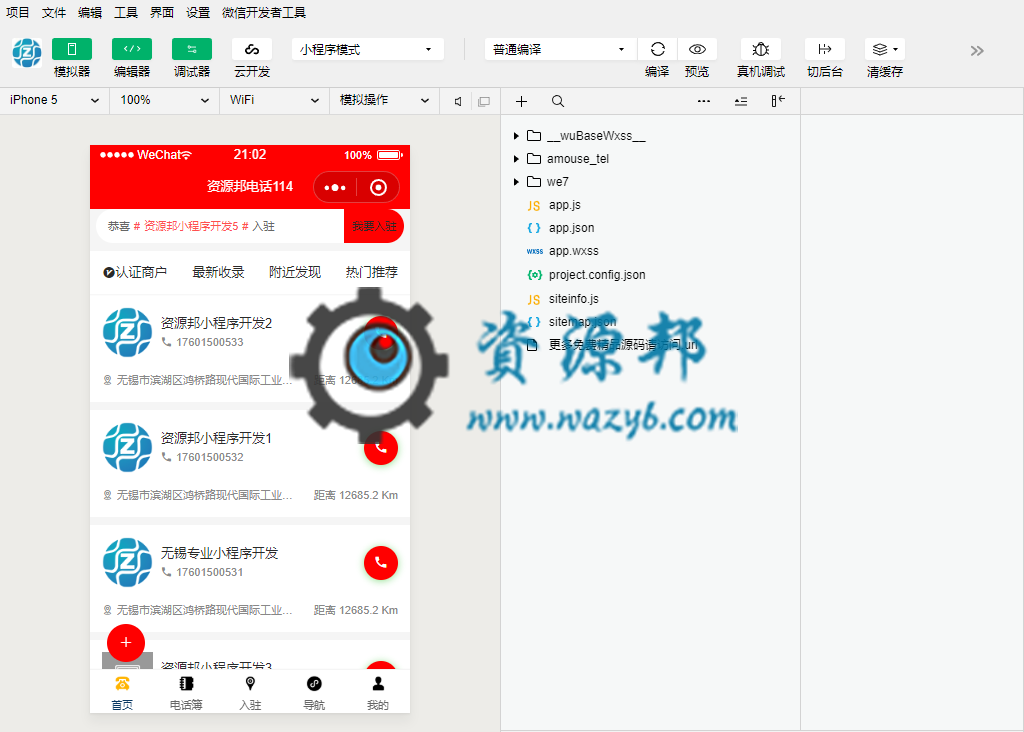This screenshot has height=732, width=1024.
Task: Open the WiFi network dropdown
Action: point(274,100)
